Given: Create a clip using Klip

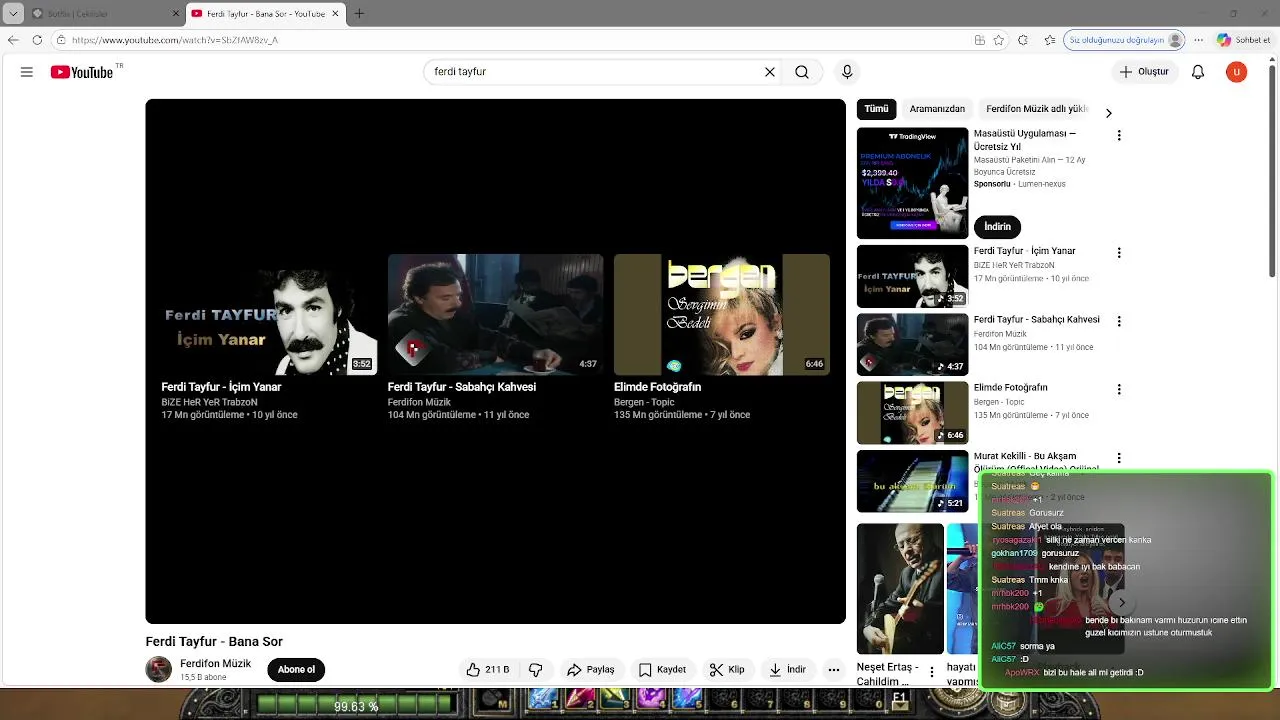Looking at the screenshot, I should (x=727, y=670).
